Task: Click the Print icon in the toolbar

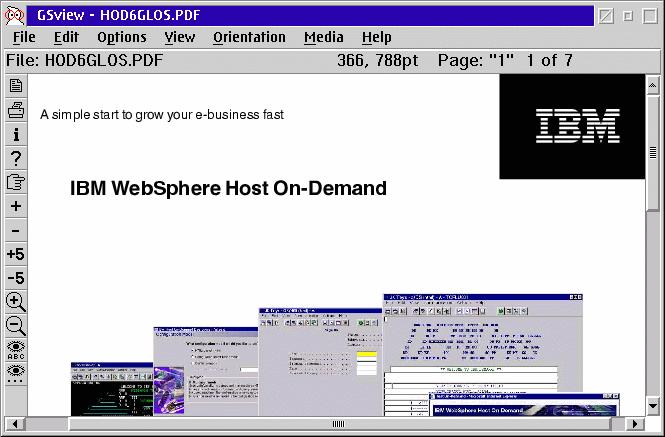Action: click(x=16, y=110)
